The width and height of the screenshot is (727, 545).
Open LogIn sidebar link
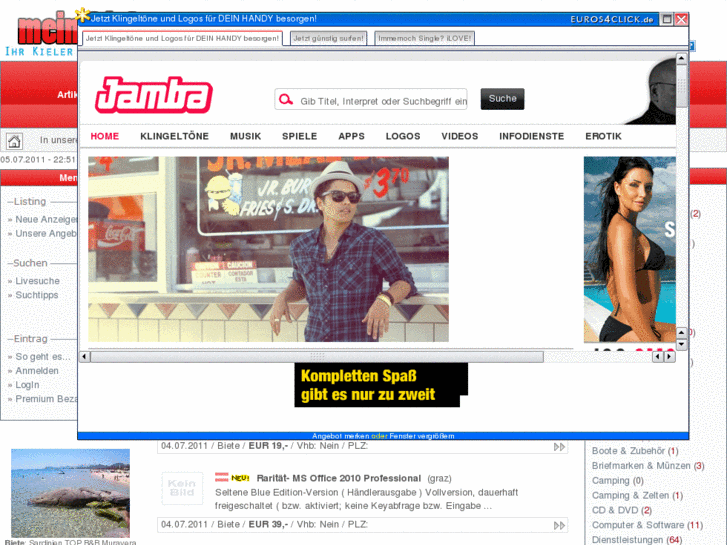click(27, 385)
